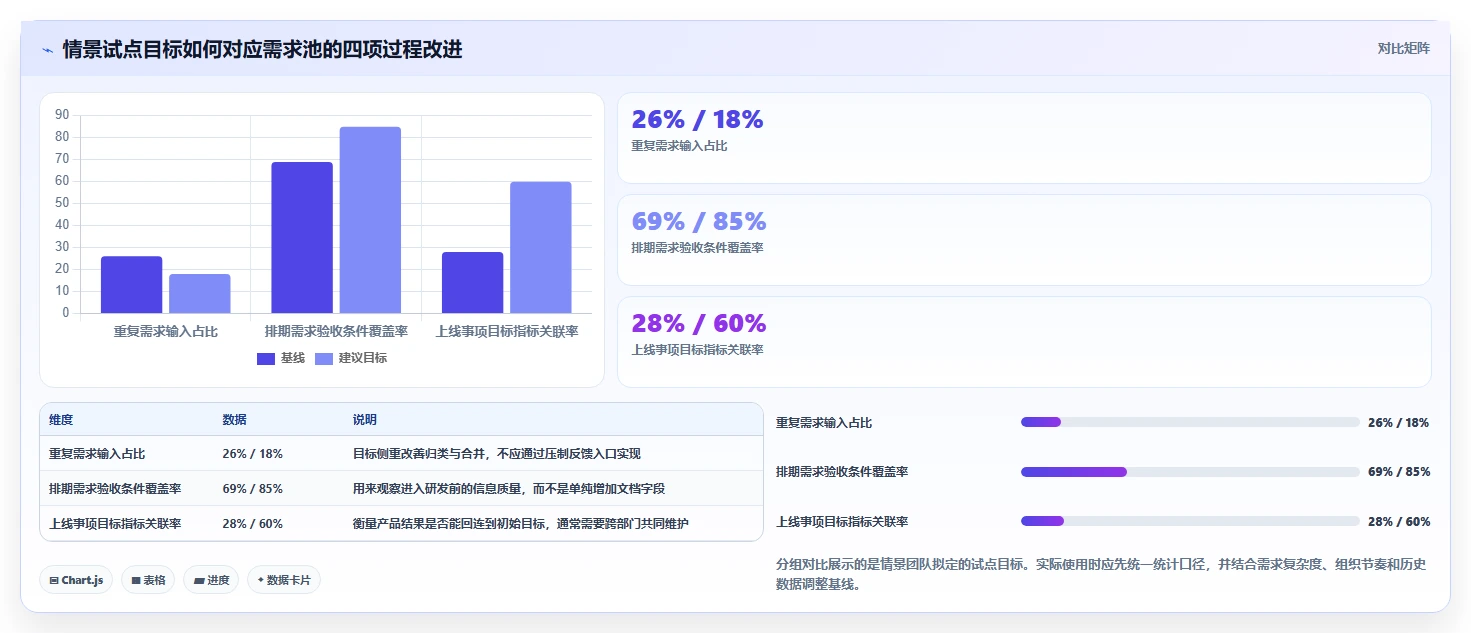Select table cell 排期需求验收条件覆盖率
Viewport: 1471px width, 633px height.
click(115, 489)
